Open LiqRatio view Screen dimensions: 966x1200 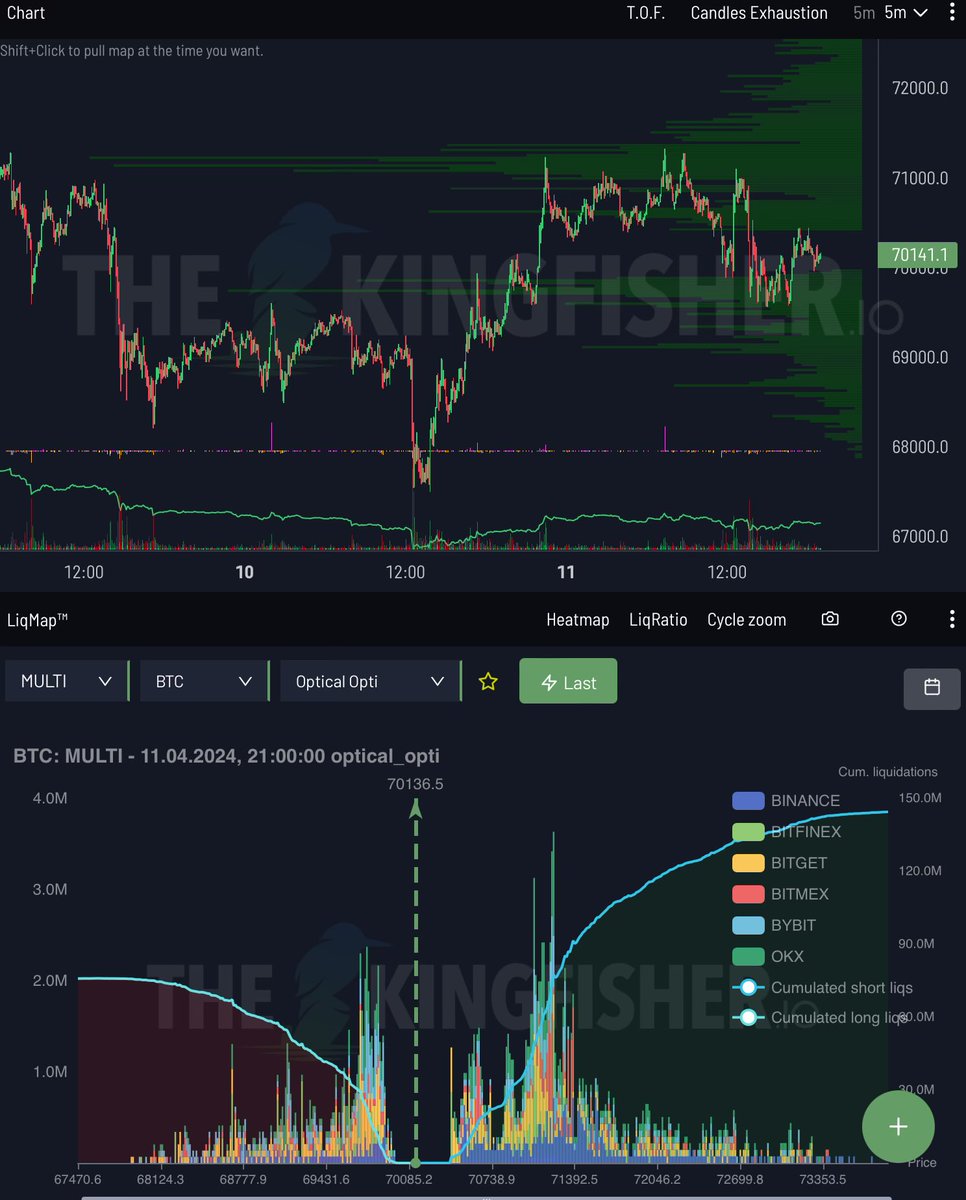pyautogui.click(x=658, y=620)
